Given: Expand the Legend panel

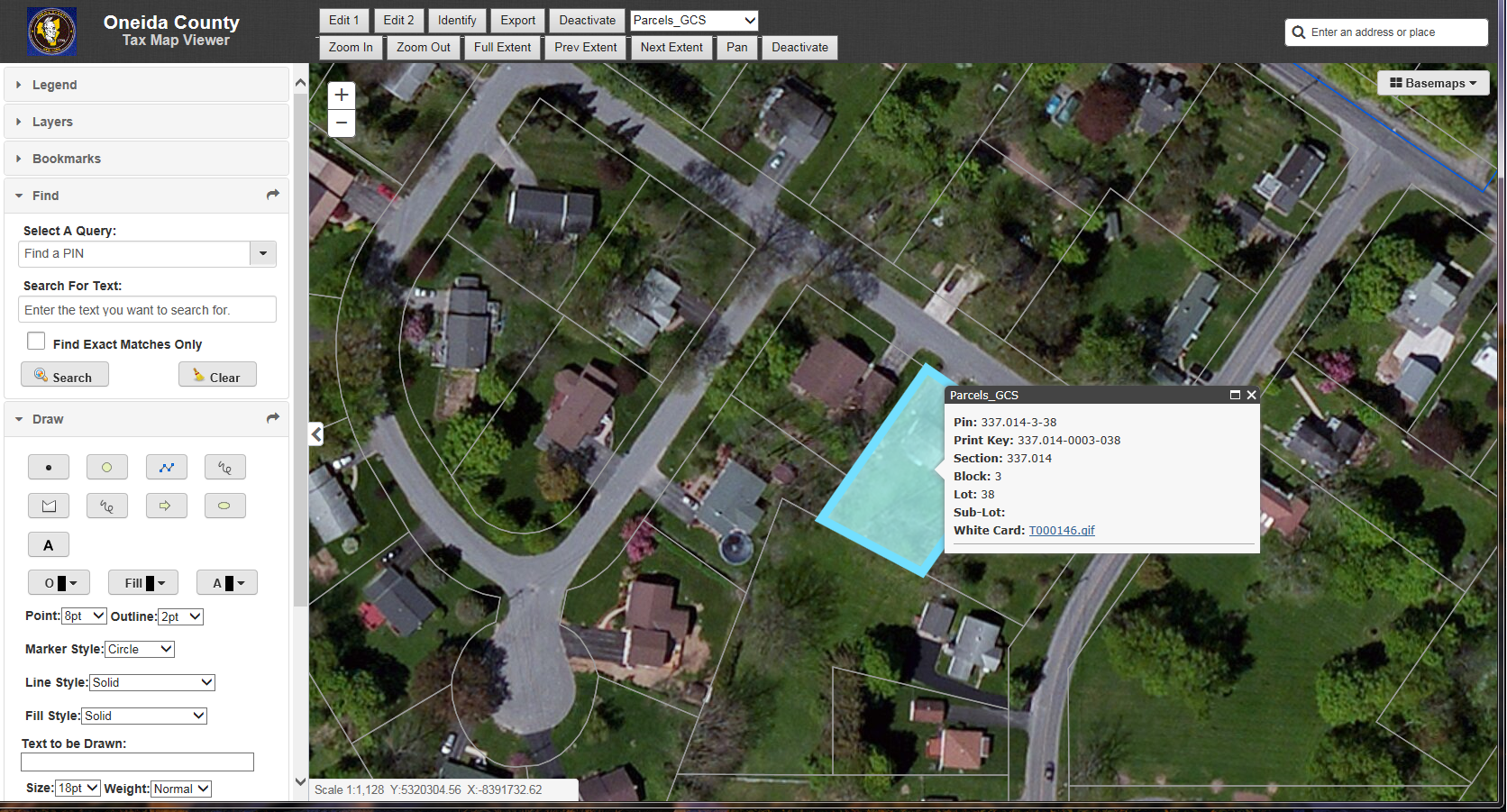Looking at the screenshot, I should pyautogui.click(x=146, y=85).
